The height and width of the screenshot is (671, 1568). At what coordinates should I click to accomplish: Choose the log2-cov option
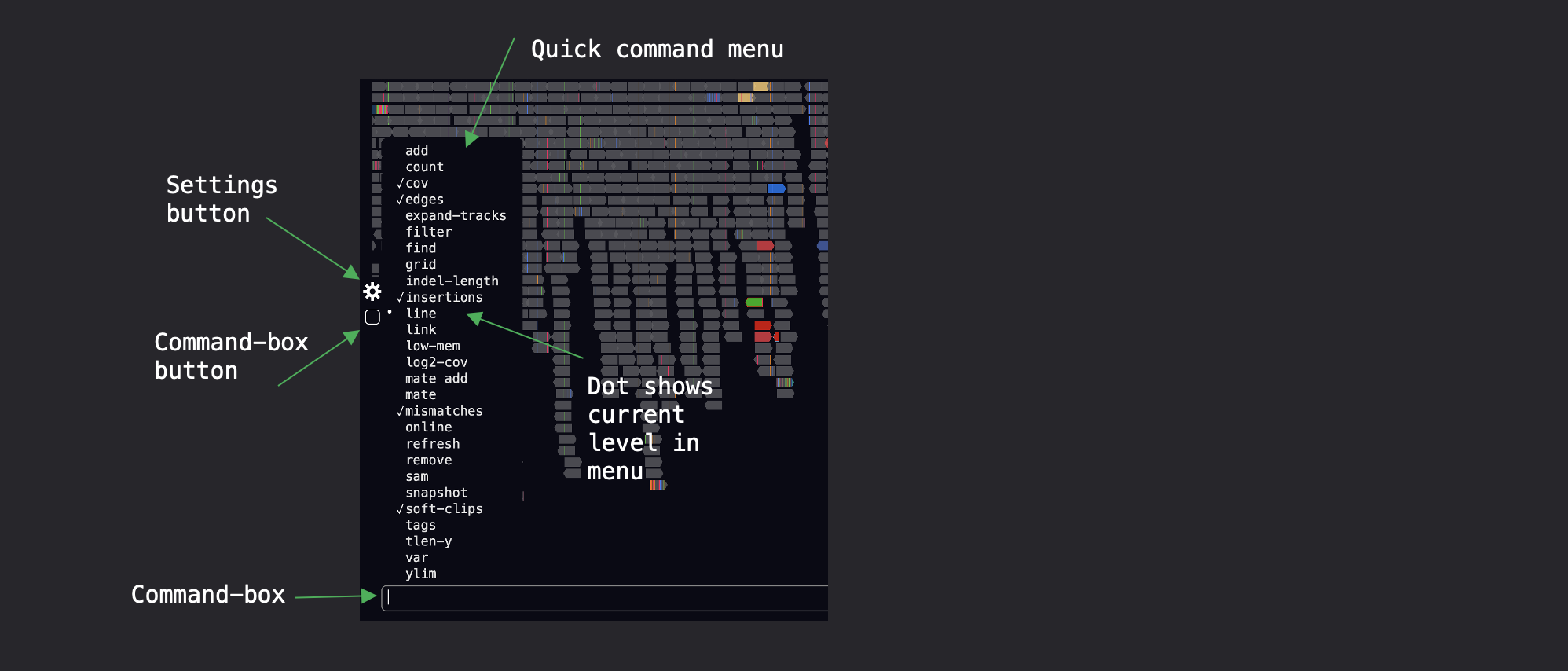437,362
